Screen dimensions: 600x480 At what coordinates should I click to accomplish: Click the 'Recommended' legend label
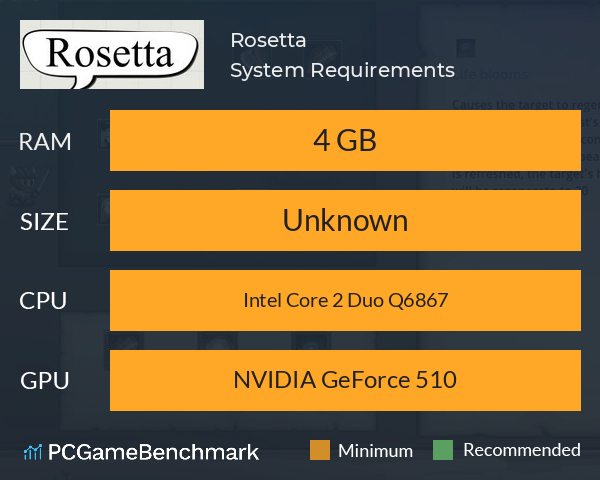(522, 450)
